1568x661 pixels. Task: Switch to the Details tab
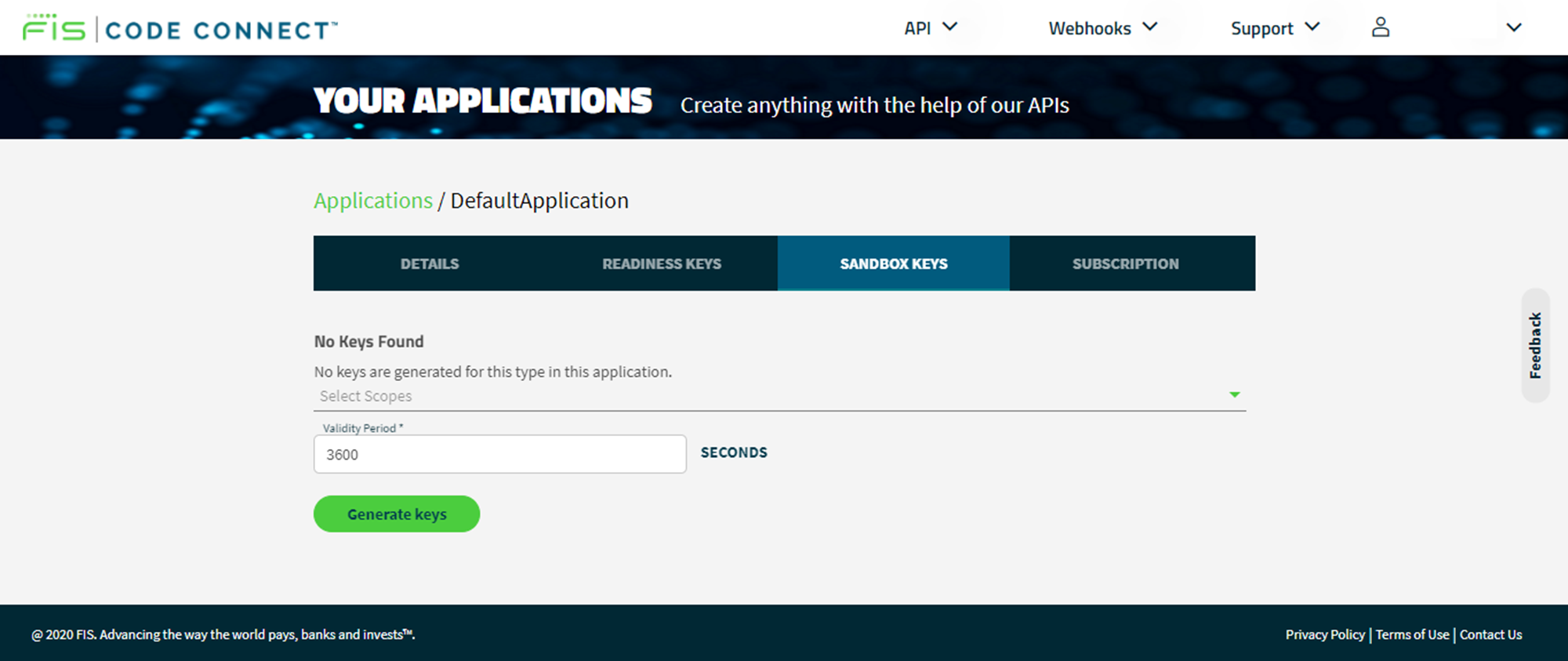coord(430,264)
